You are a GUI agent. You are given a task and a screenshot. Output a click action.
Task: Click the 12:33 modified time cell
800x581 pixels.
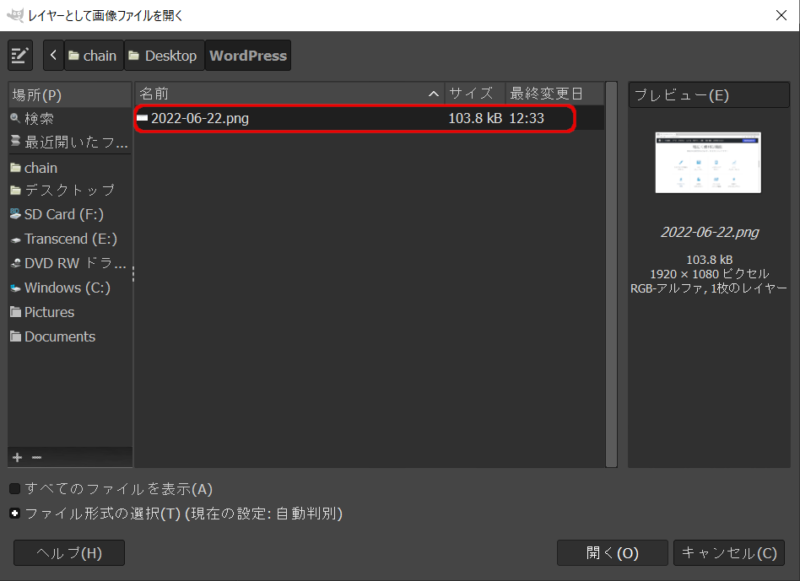pos(527,118)
